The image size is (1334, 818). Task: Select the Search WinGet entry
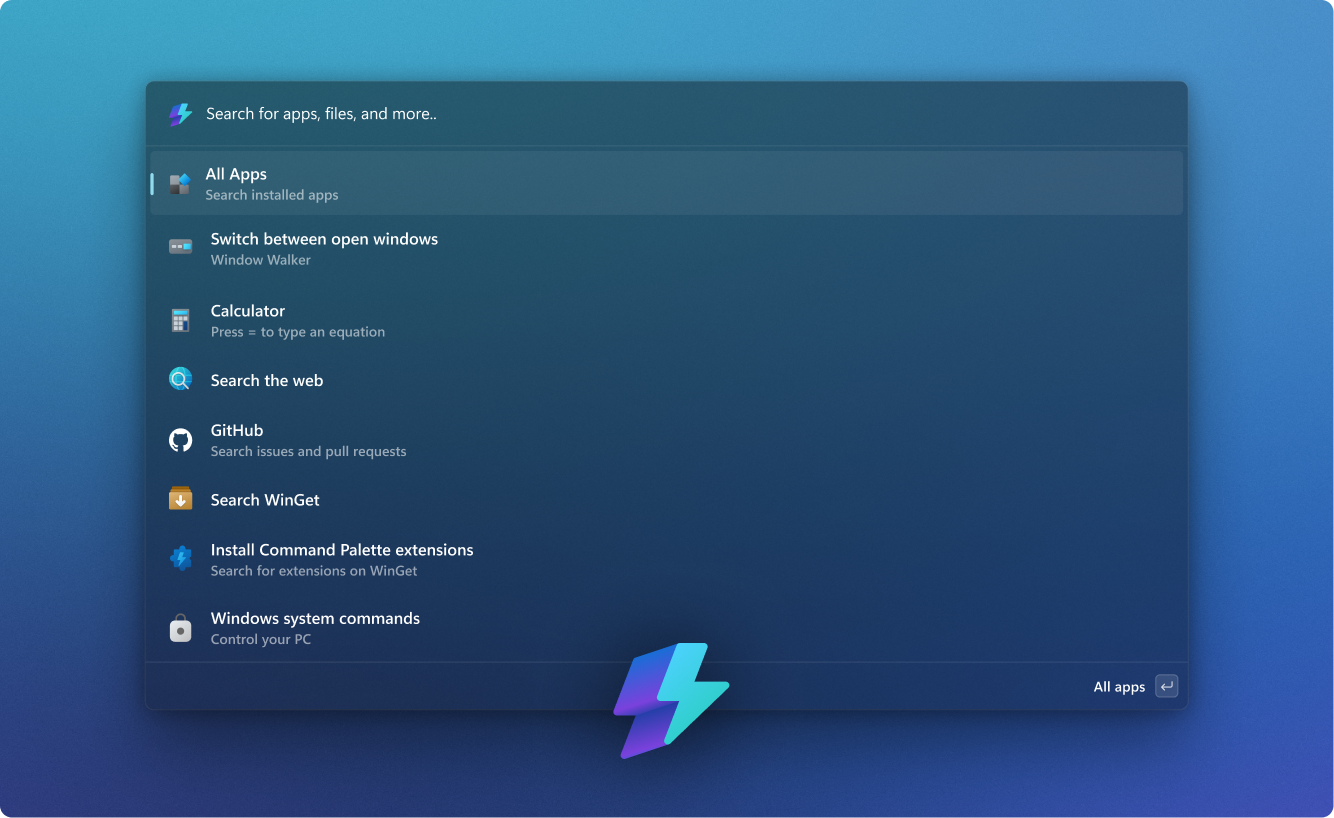(264, 498)
